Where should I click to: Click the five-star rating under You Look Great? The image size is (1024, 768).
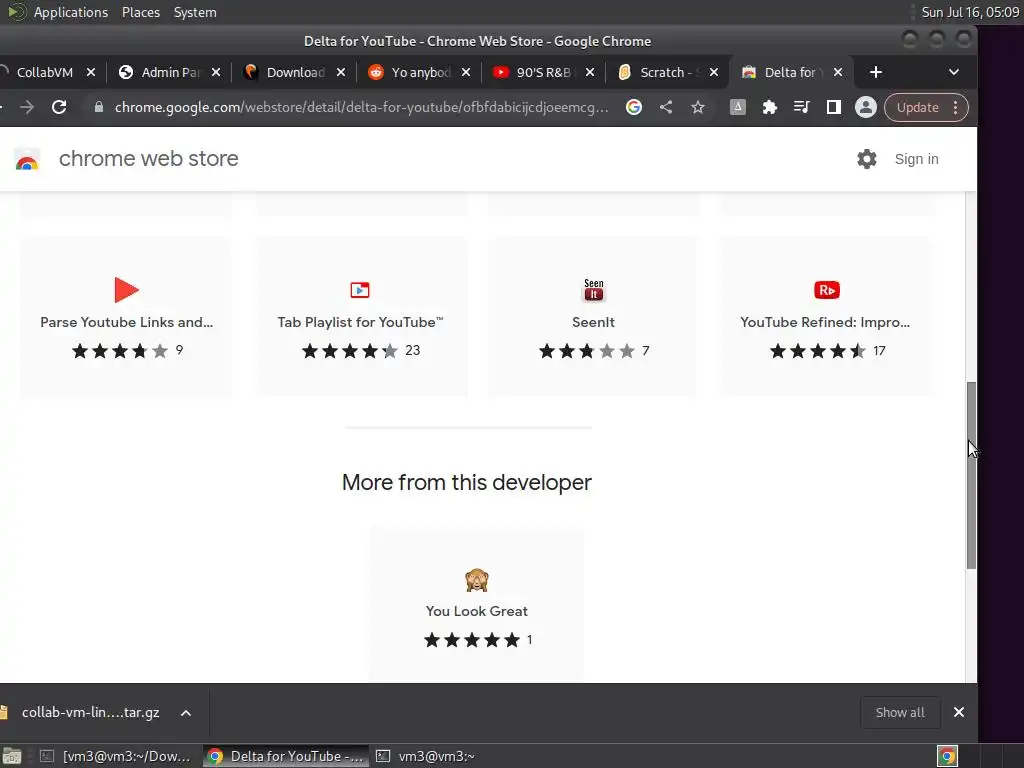tap(472, 640)
